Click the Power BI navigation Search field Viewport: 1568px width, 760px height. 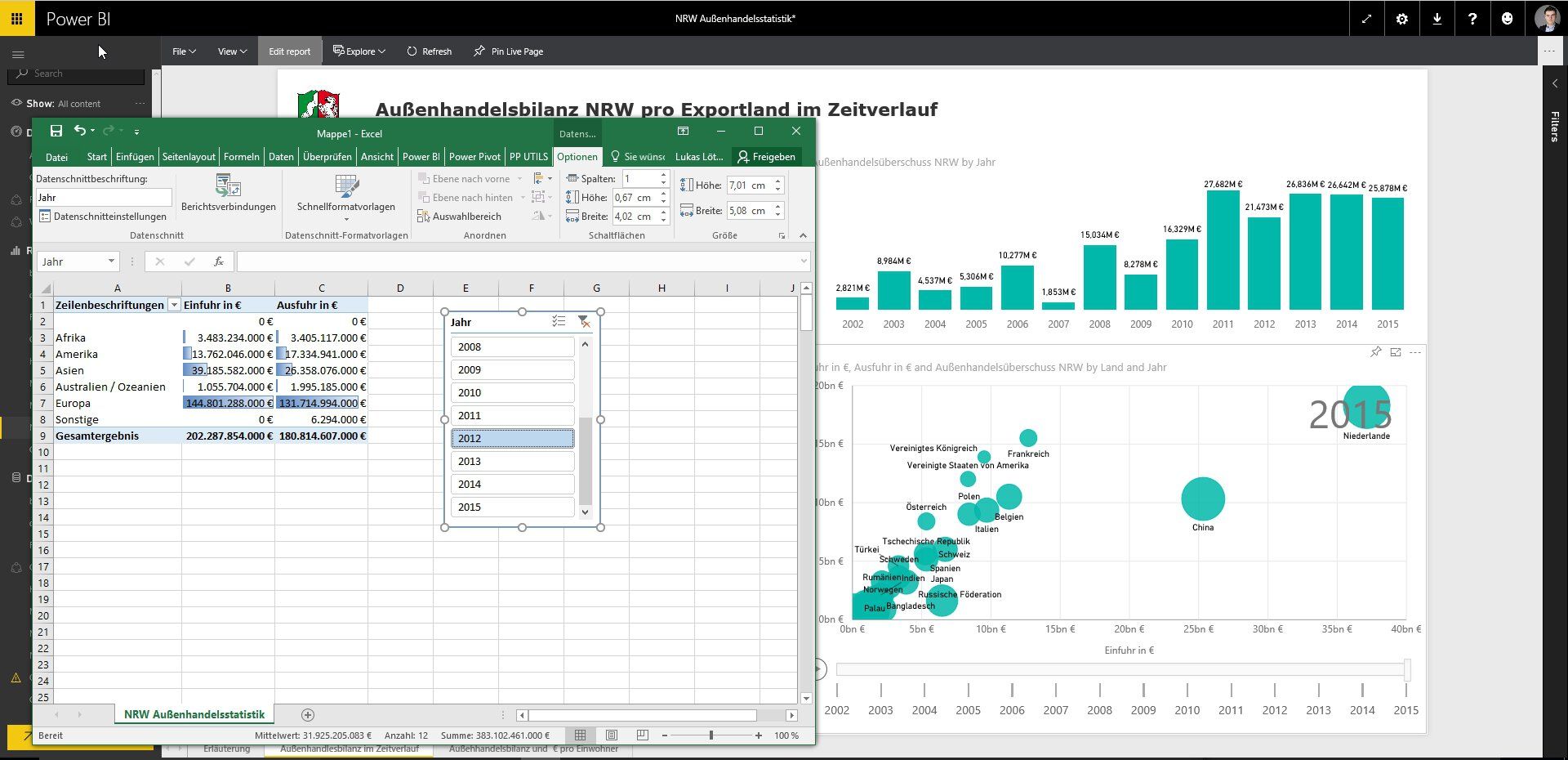pos(78,74)
